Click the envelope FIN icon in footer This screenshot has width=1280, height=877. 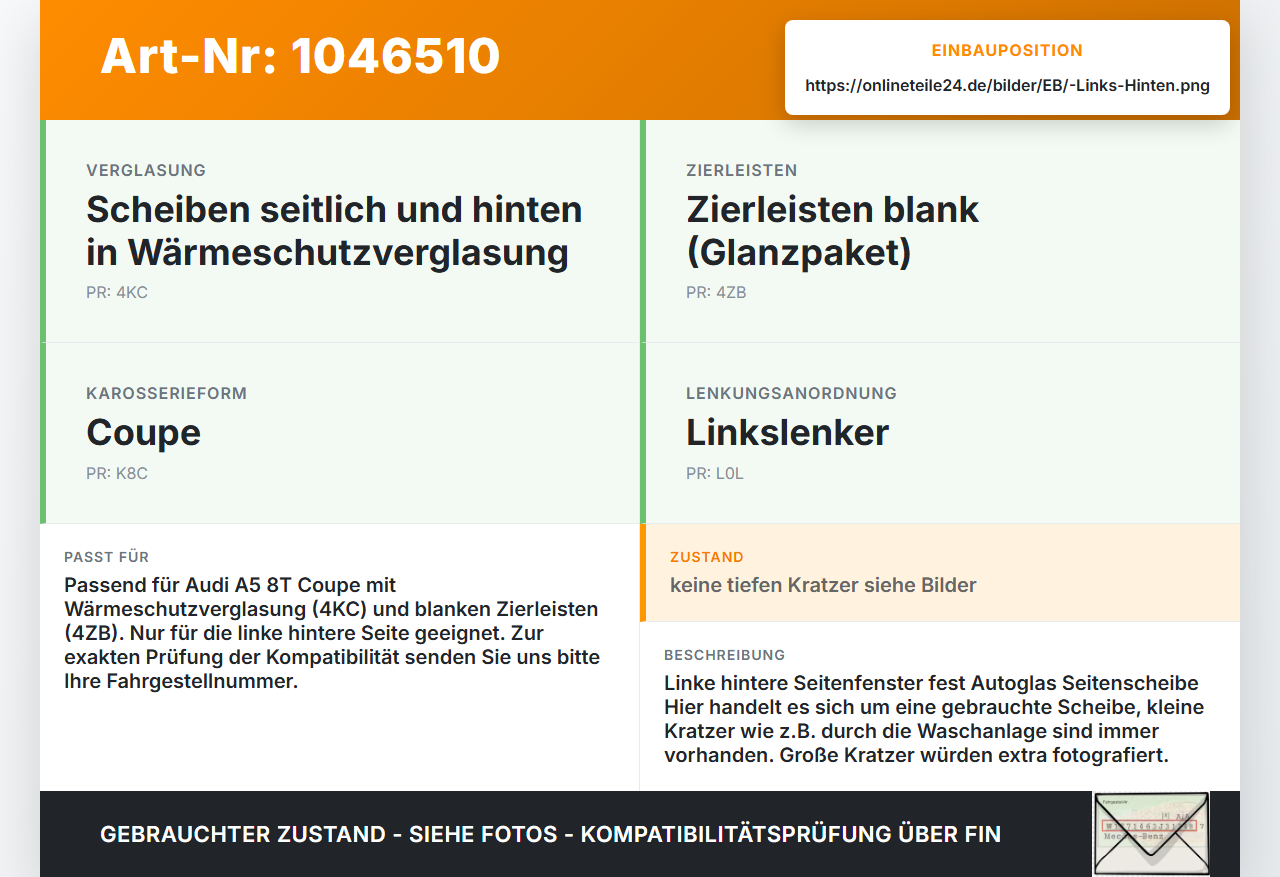[1151, 834]
